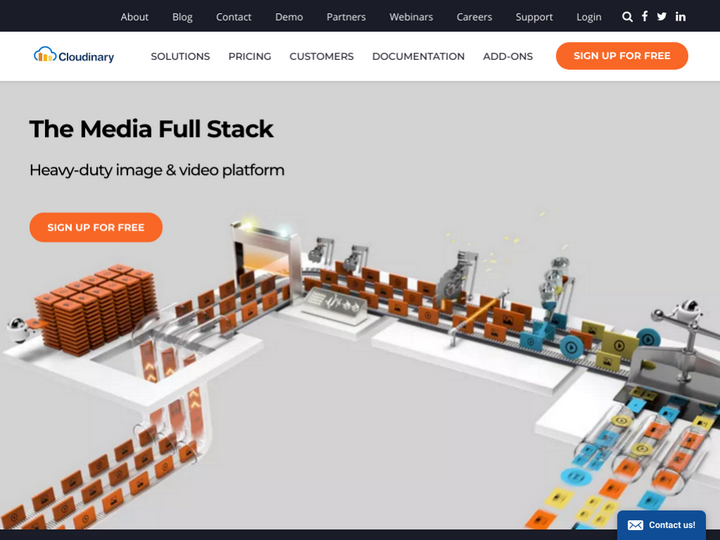The image size is (720, 540).
Task: Visit the Careers link
Action: tap(474, 17)
